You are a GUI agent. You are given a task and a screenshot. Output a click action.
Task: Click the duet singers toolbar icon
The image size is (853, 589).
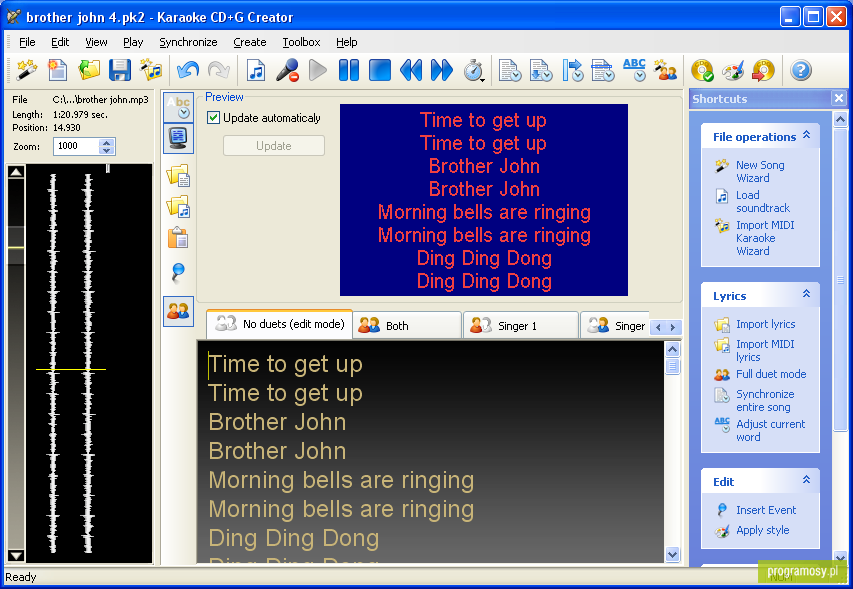click(665, 70)
